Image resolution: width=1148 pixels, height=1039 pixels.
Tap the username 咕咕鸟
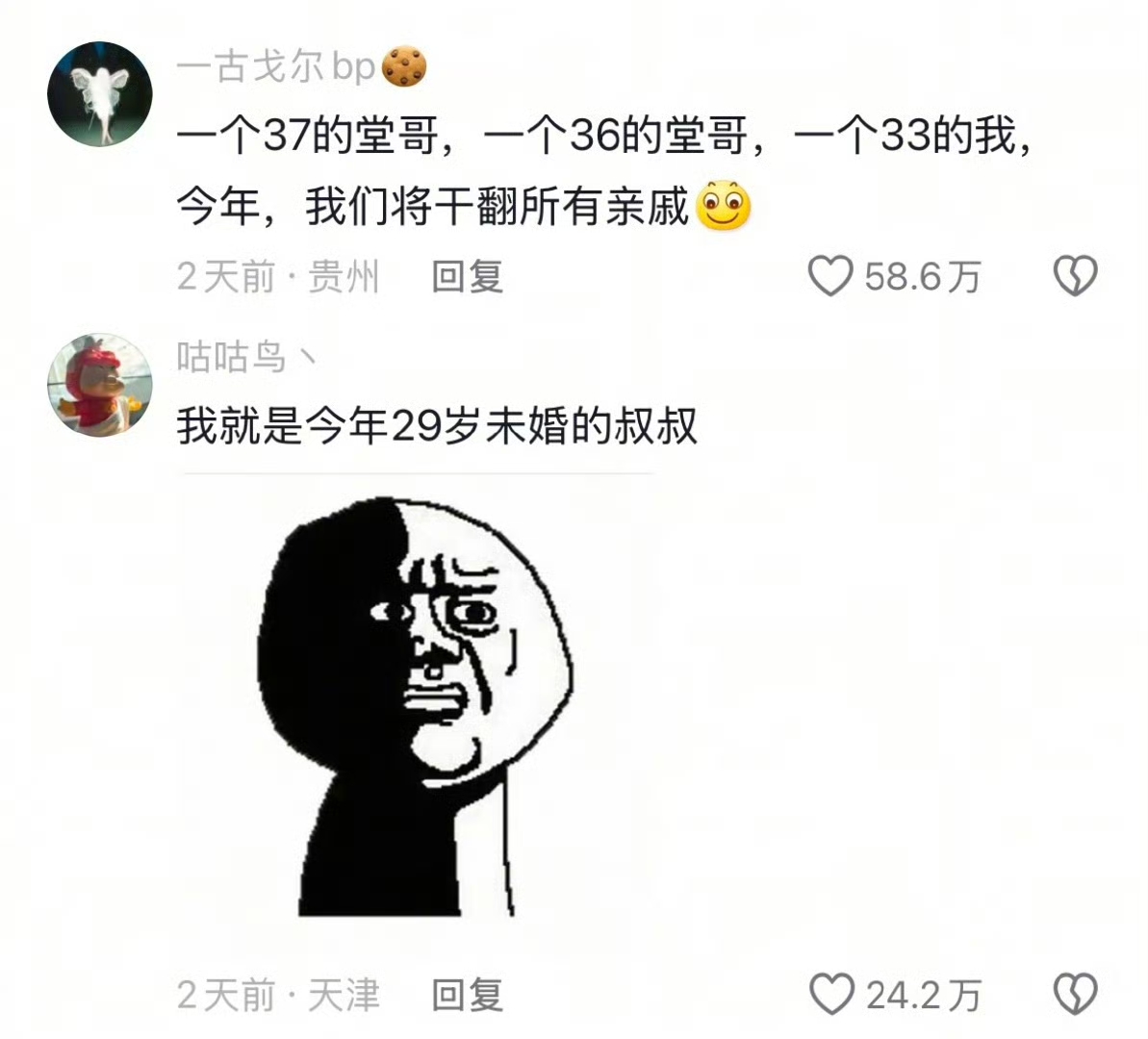click(x=246, y=357)
